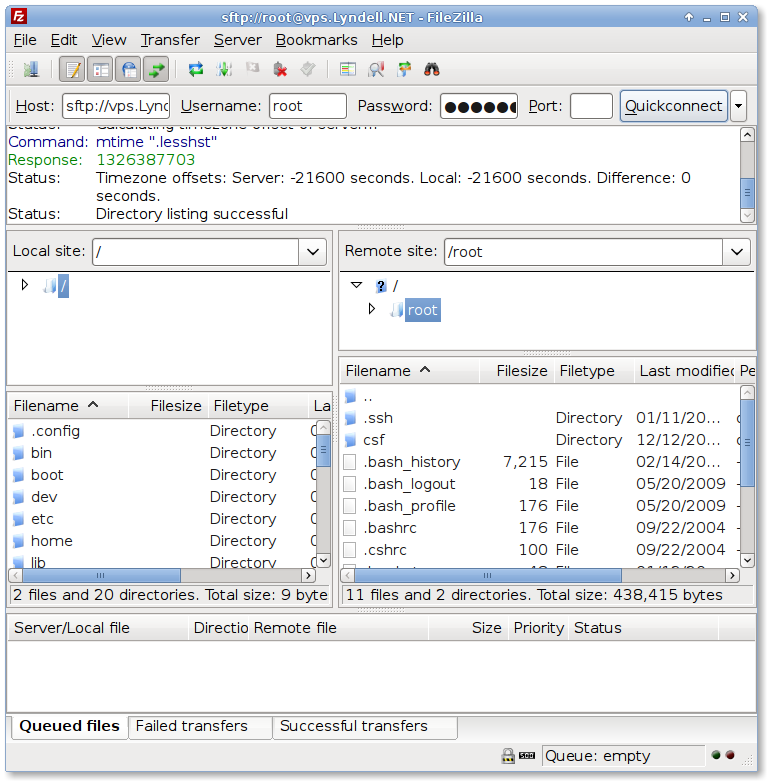Disconnect from the current server
767x781 pixels.
[281, 69]
